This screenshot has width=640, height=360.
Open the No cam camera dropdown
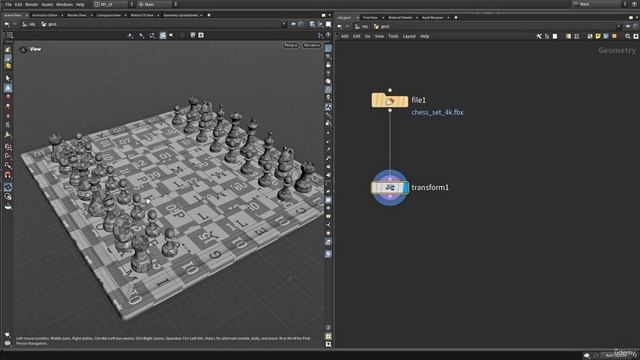coord(311,45)
